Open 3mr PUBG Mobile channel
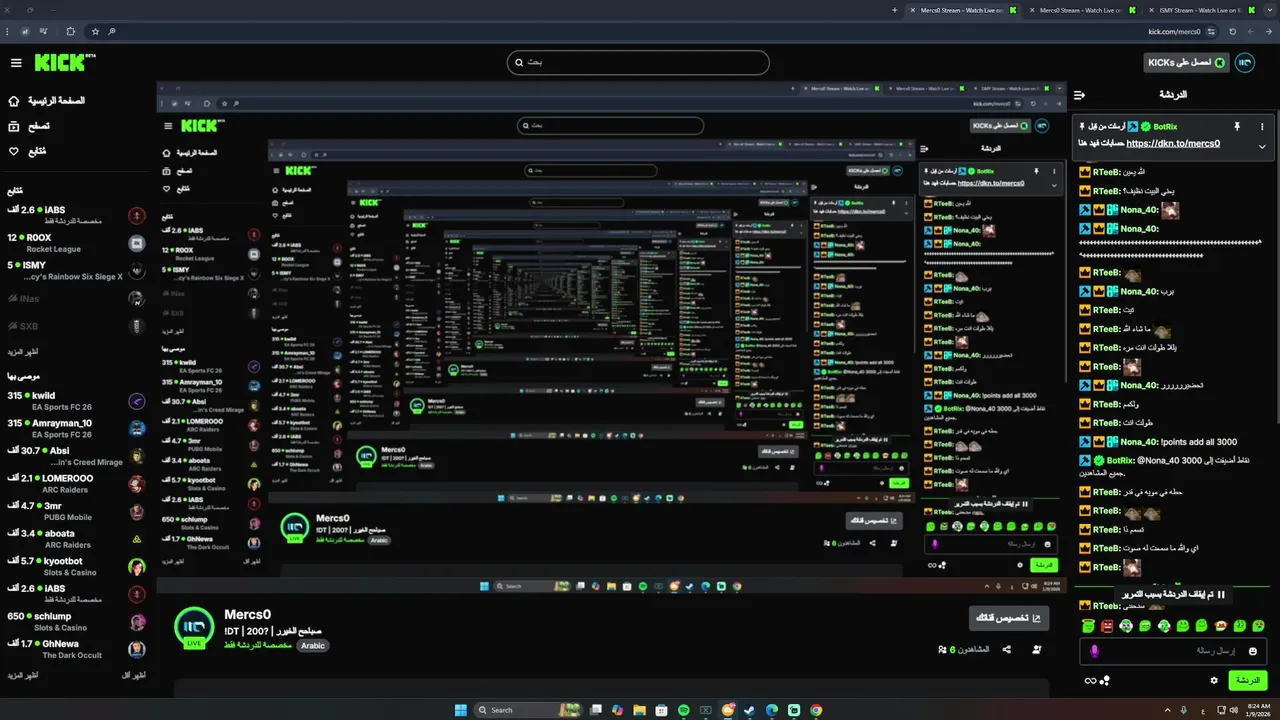Screen dimensions: 1280x720 tap(75, 511)
